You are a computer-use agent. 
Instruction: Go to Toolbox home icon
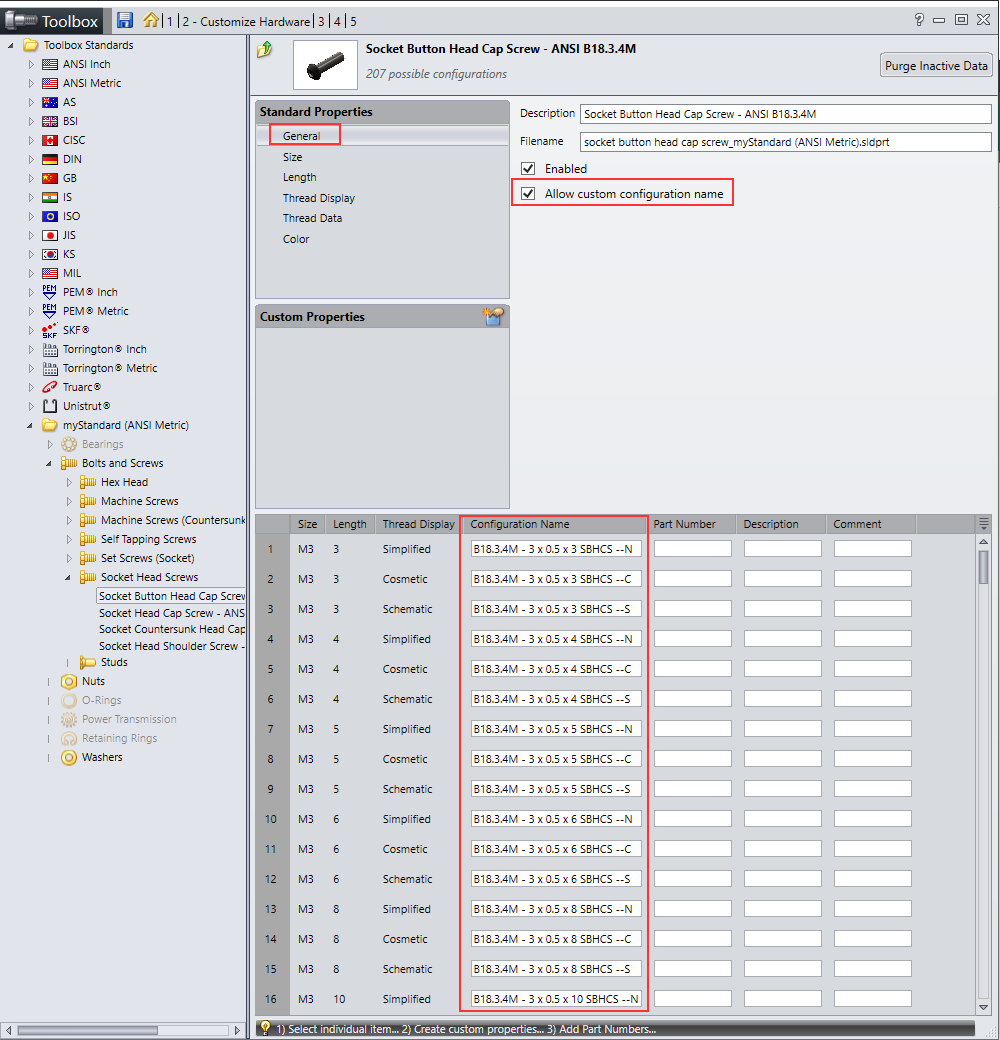pyautogui.click(x=151, y=20)
